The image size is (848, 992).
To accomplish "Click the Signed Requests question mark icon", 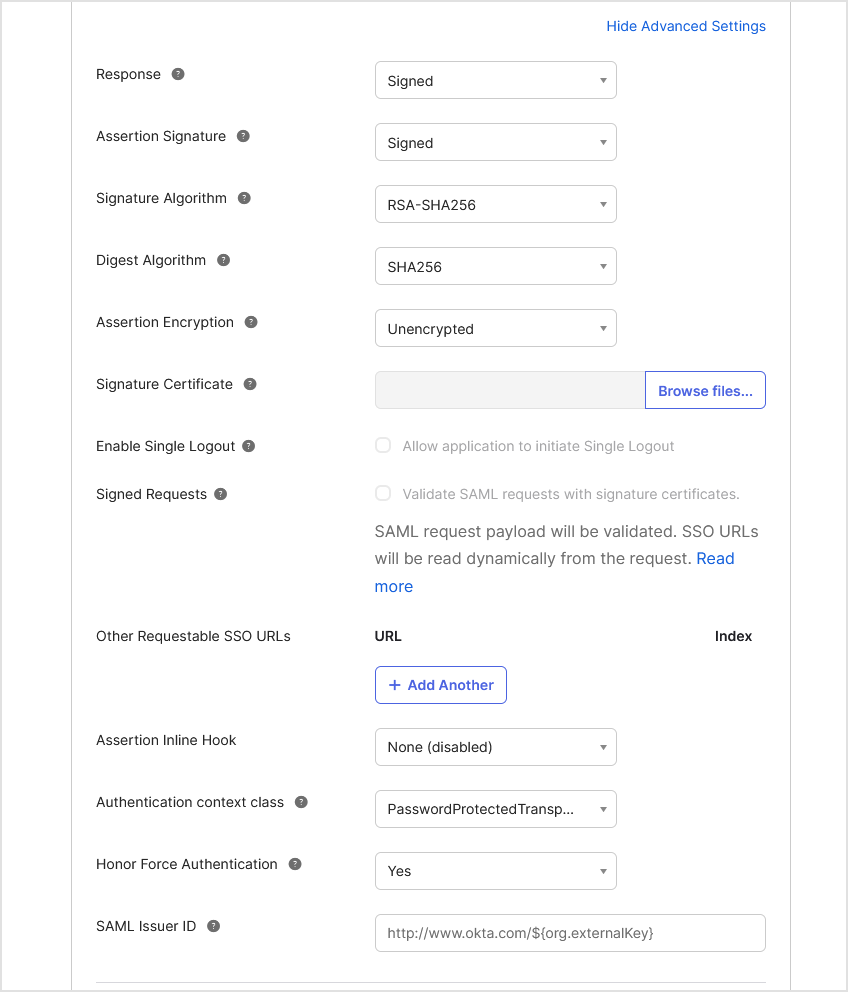I will pos(222,494).
